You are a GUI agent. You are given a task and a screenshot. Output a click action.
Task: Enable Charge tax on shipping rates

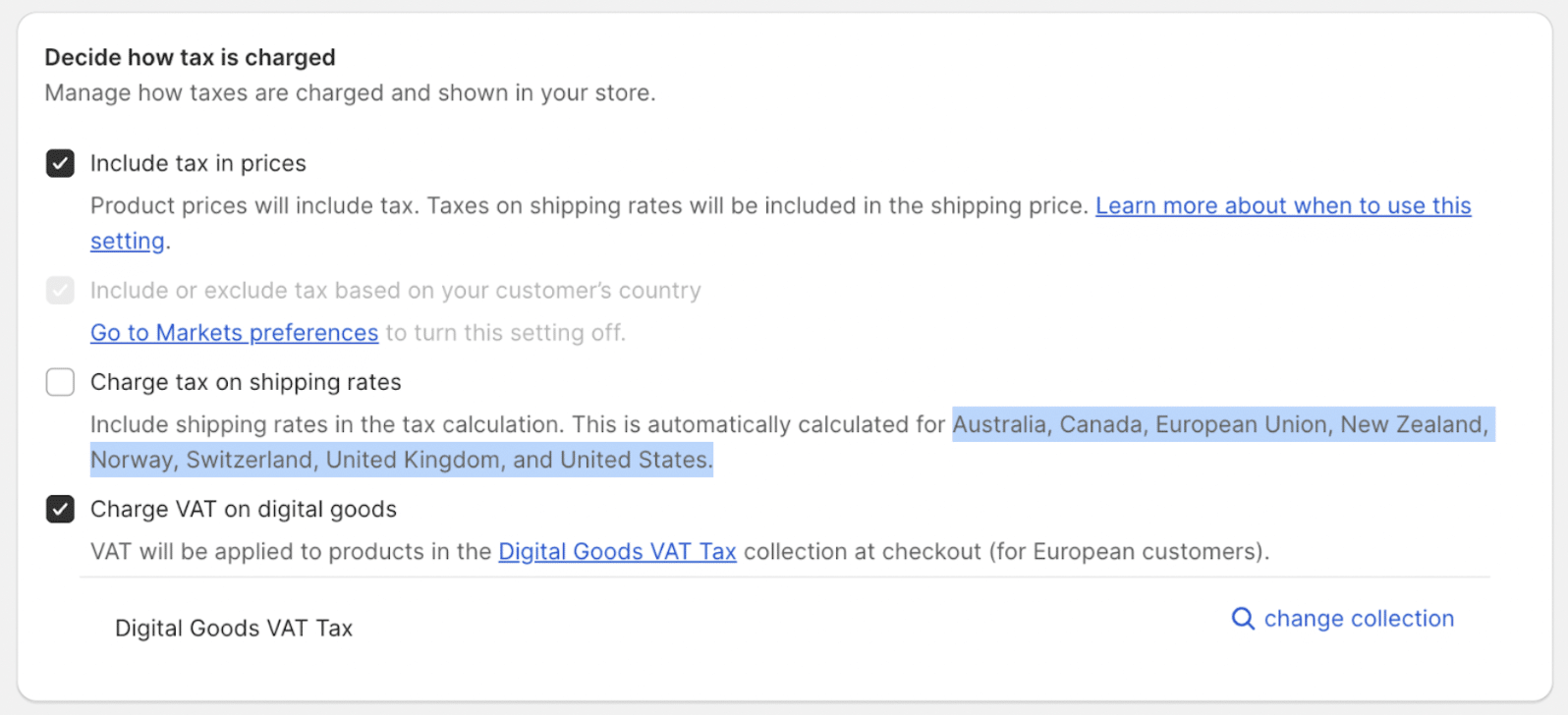click(60, 382)
